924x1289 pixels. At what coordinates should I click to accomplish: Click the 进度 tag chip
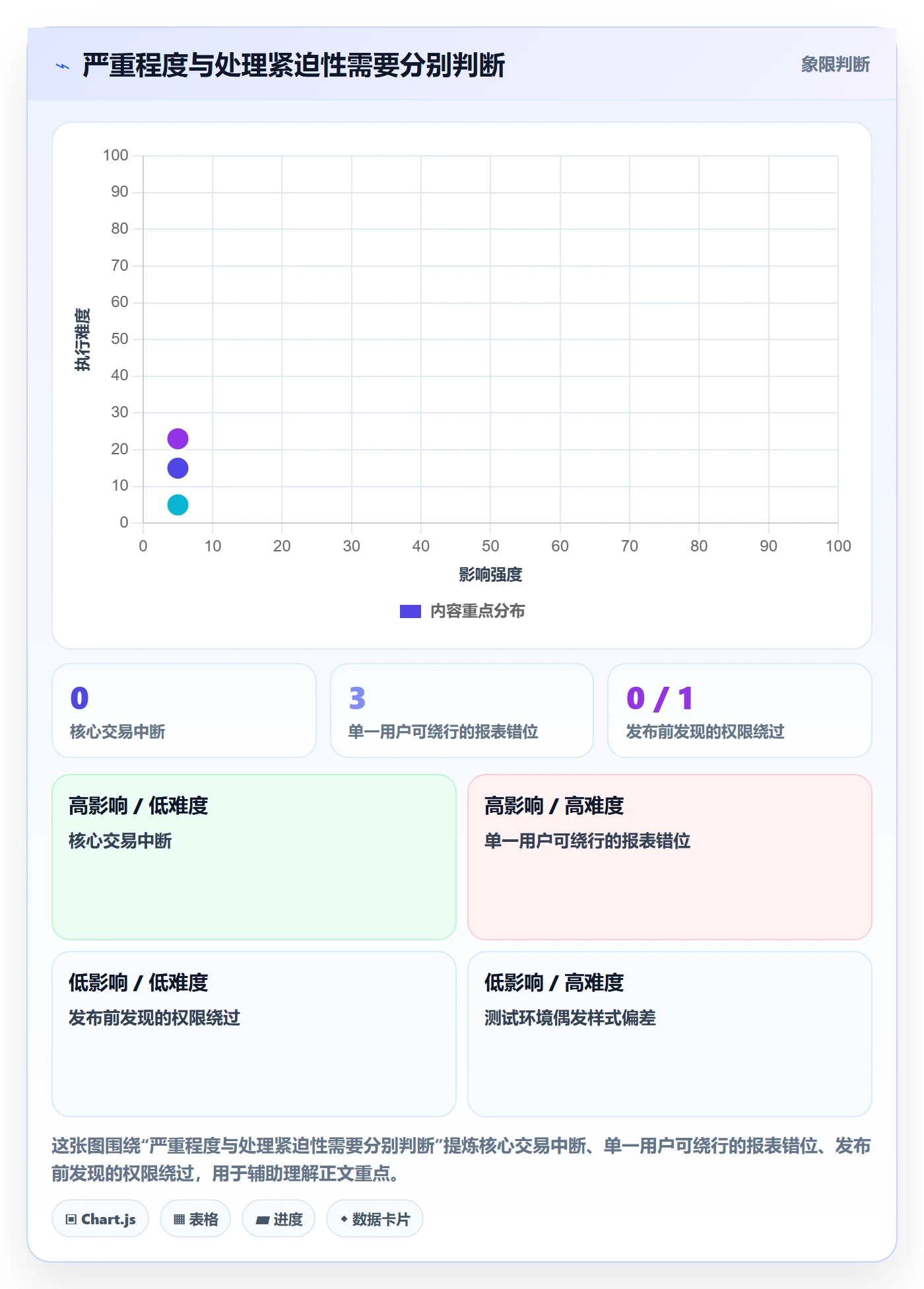279,1219
